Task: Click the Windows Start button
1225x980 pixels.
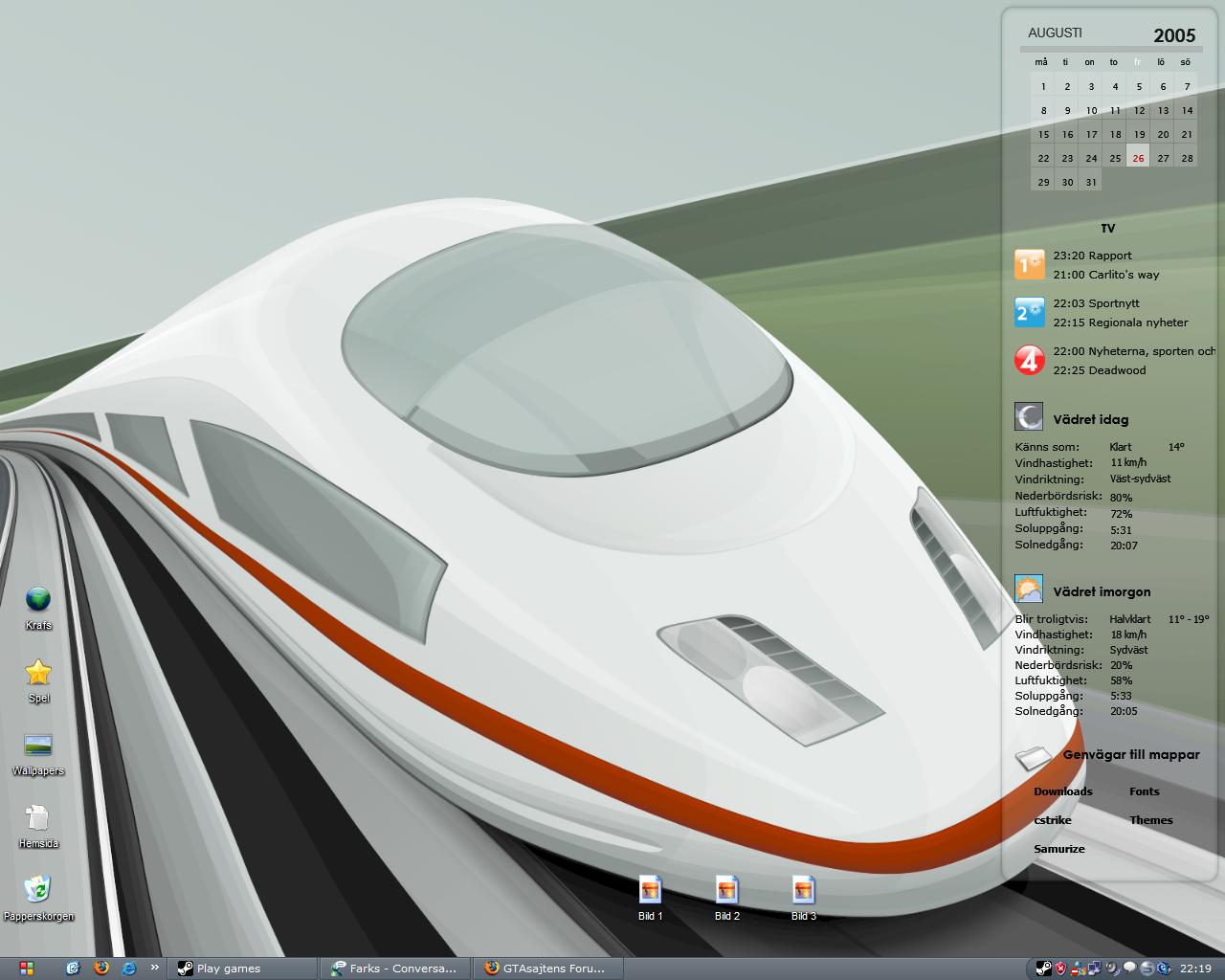Action: pyautogui.click(x=27, y=969)
